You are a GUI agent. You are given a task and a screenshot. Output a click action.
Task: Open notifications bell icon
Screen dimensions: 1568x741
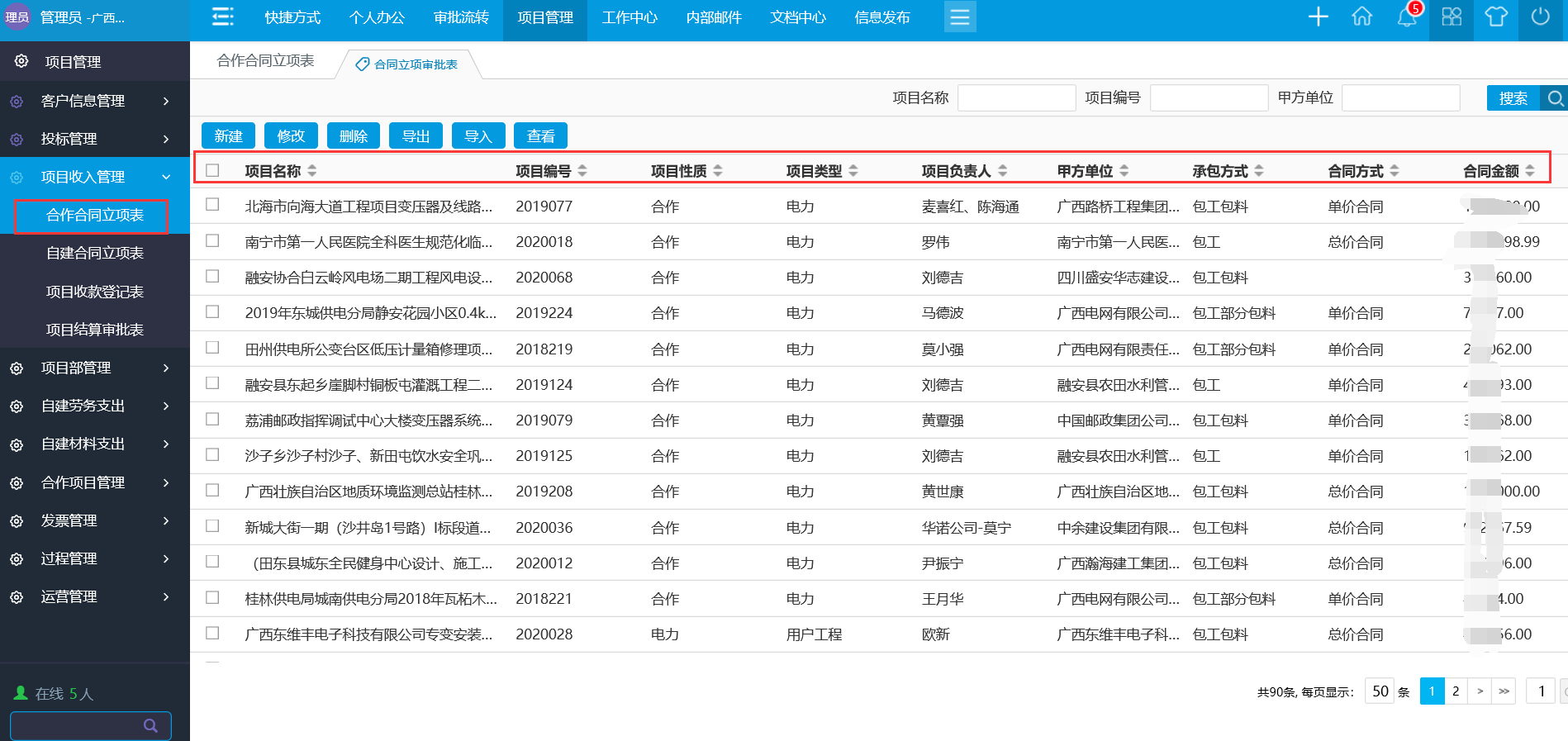pyautogui.click(x=1407, y=17)
